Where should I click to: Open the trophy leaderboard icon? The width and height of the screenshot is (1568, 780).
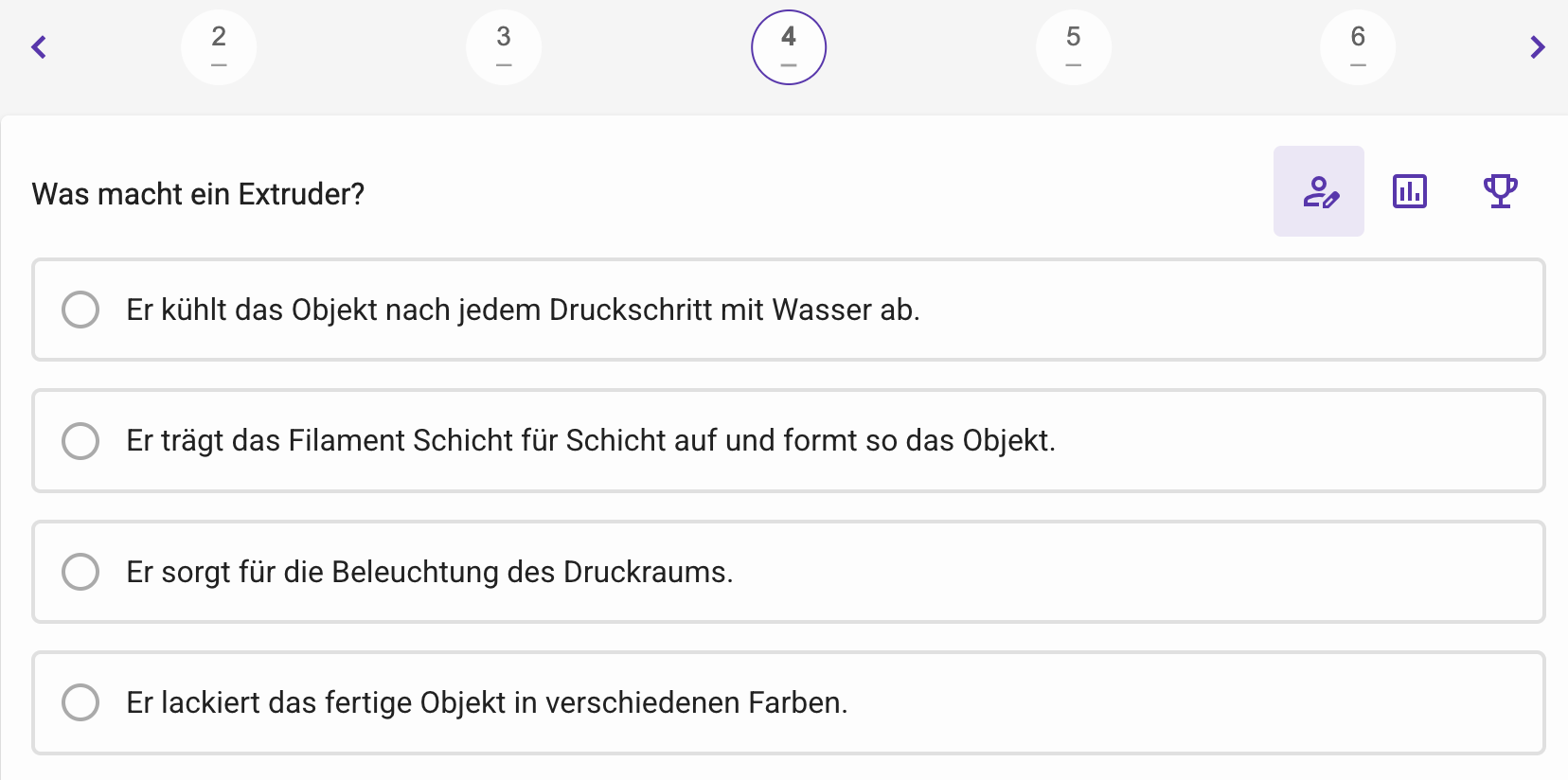click(x=1500, y=191)
